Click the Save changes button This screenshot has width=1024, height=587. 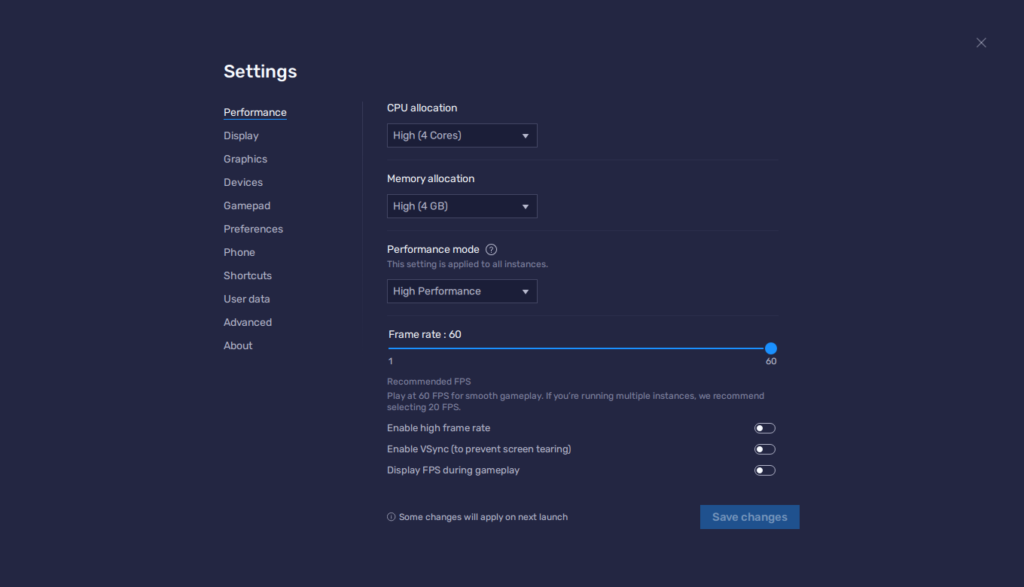[x=749, y=517]
